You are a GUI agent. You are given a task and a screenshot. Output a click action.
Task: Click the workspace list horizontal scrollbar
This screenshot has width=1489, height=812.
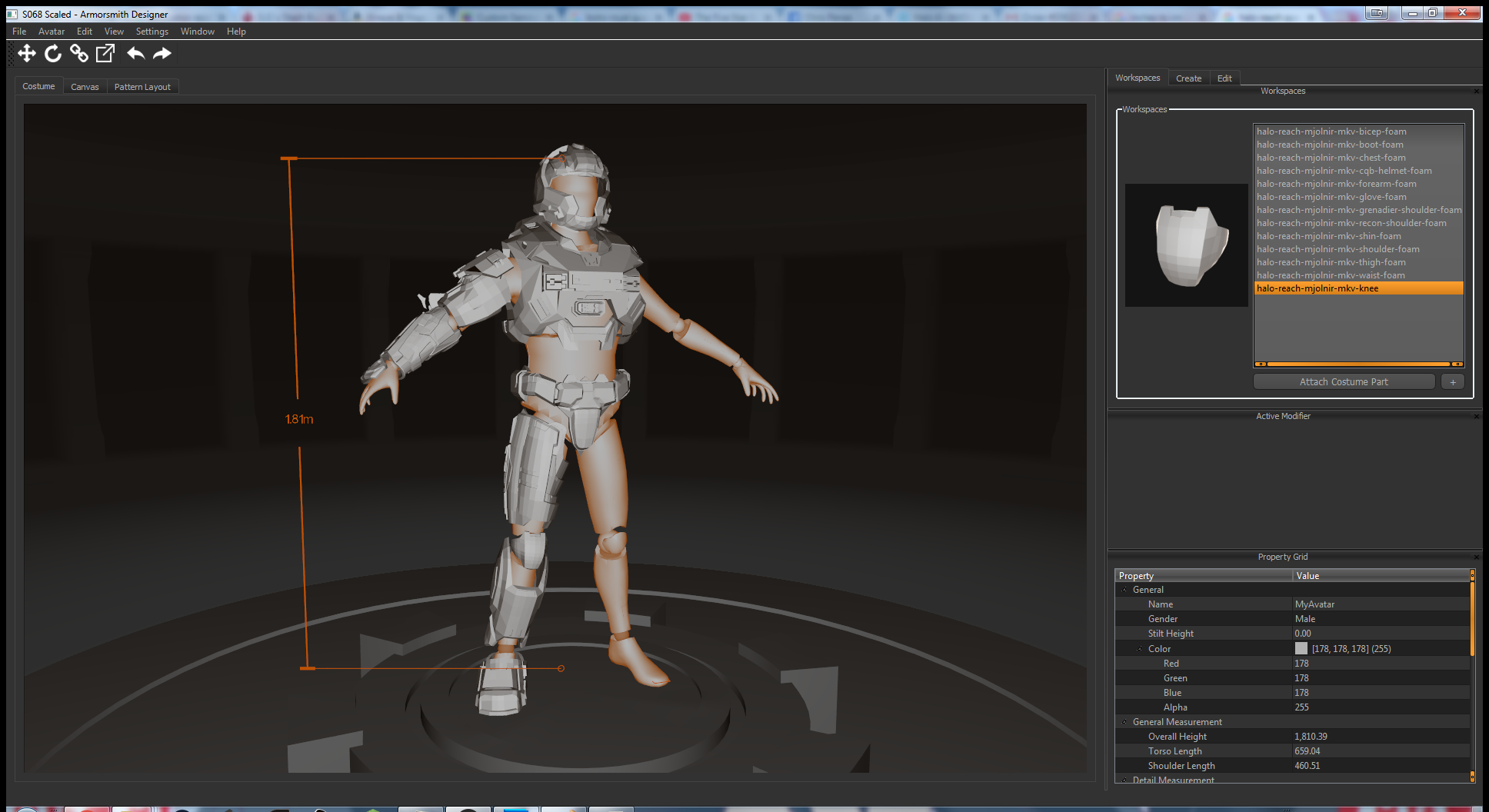[1358, 364]
